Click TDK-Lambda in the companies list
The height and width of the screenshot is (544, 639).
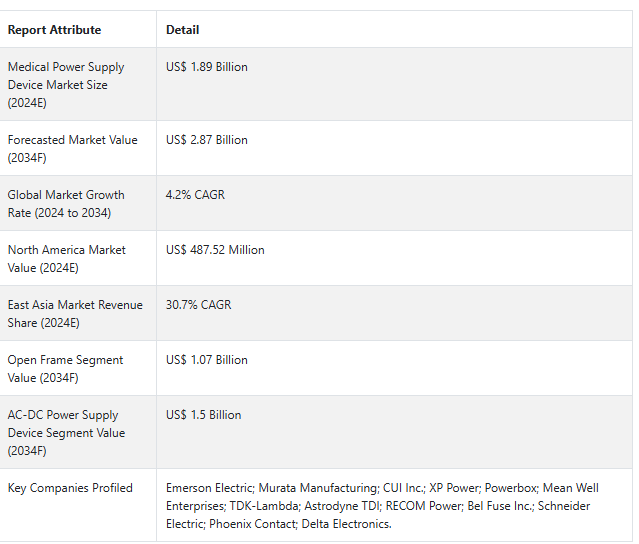(x=264, y=506)
